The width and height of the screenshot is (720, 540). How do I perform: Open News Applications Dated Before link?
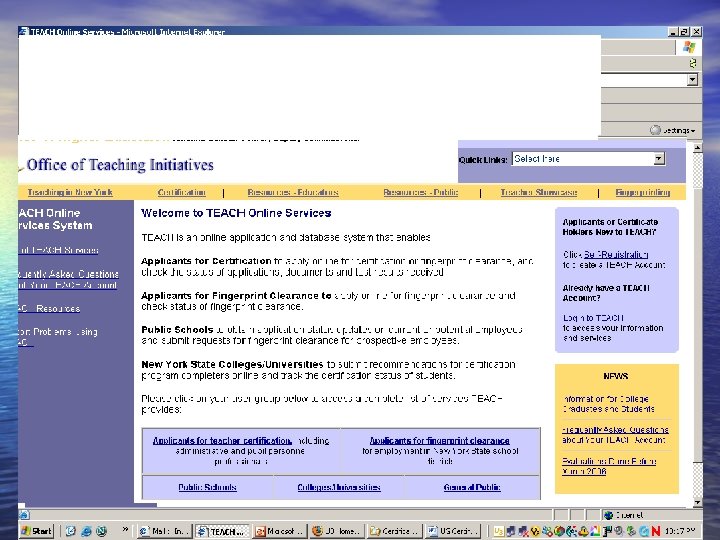pos(609,466)
